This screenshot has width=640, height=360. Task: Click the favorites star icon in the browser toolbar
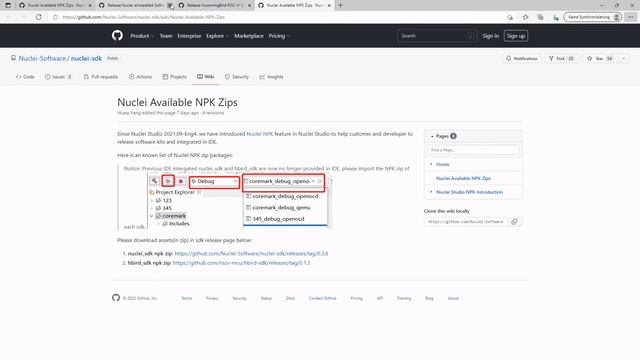pos(525,17)
